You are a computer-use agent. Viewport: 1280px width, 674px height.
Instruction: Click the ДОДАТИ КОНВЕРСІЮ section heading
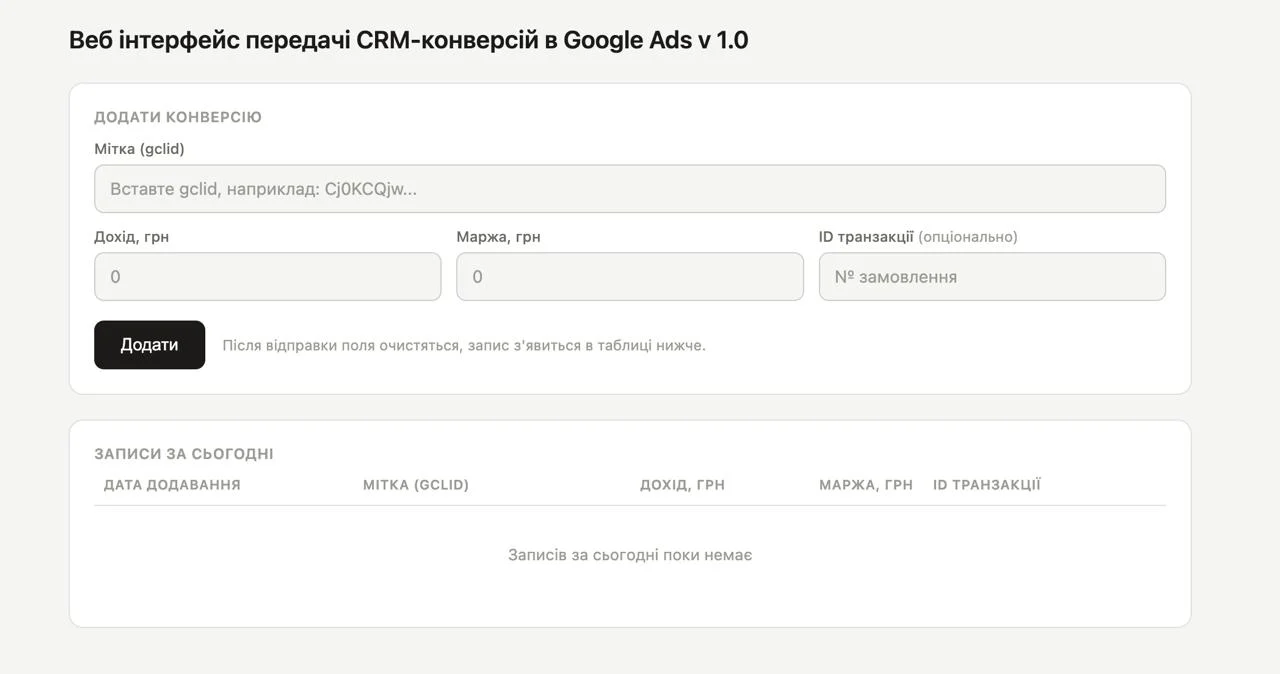click(178, 117)
